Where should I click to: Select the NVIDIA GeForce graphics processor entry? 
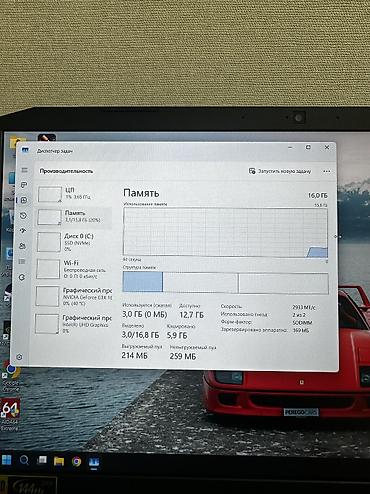(73, 296)
